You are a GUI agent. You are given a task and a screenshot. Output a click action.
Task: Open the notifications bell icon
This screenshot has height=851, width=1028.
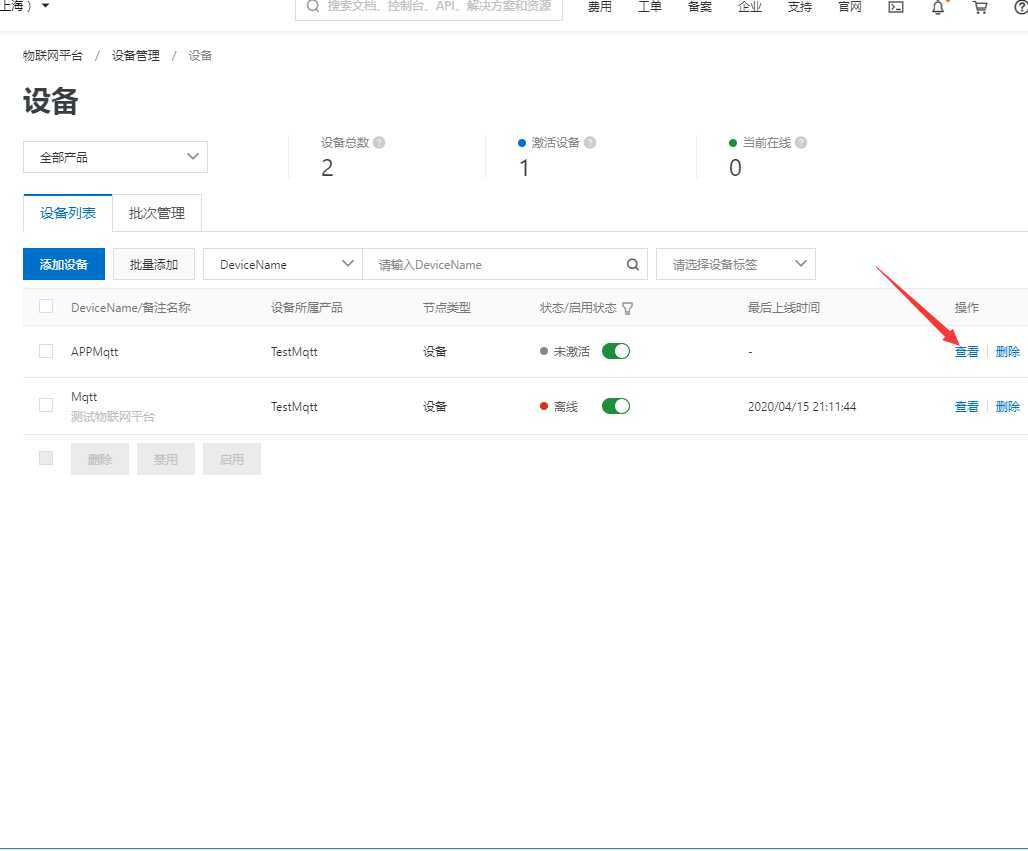pyautogui.click(x=938, y=7)
